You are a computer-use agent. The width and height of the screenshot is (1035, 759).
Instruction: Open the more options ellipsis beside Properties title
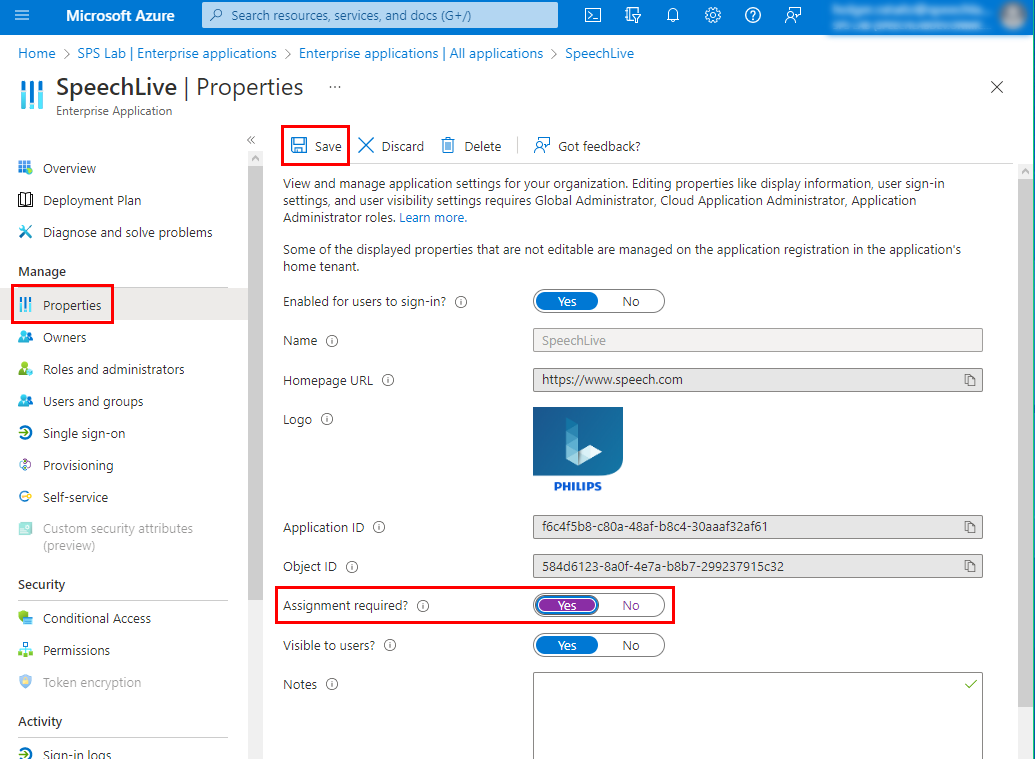pyautogui.click(x=335, y=87)
